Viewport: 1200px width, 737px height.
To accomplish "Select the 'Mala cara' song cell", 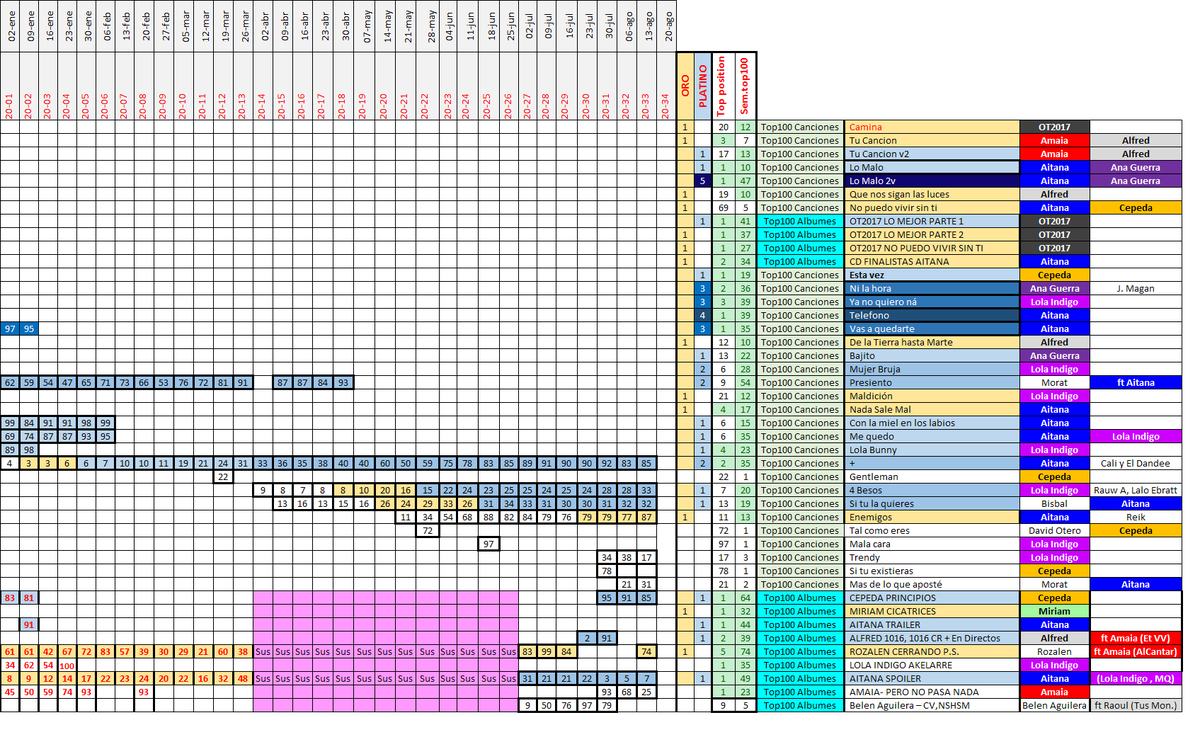I will tap(931, 544).
